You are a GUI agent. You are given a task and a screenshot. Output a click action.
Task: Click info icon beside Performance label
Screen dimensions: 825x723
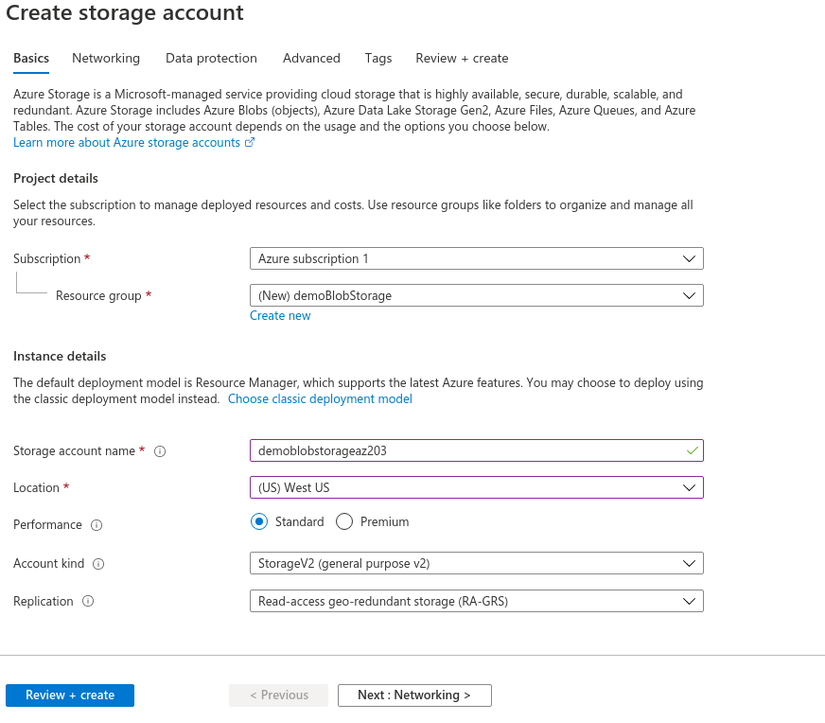[97, 524]
